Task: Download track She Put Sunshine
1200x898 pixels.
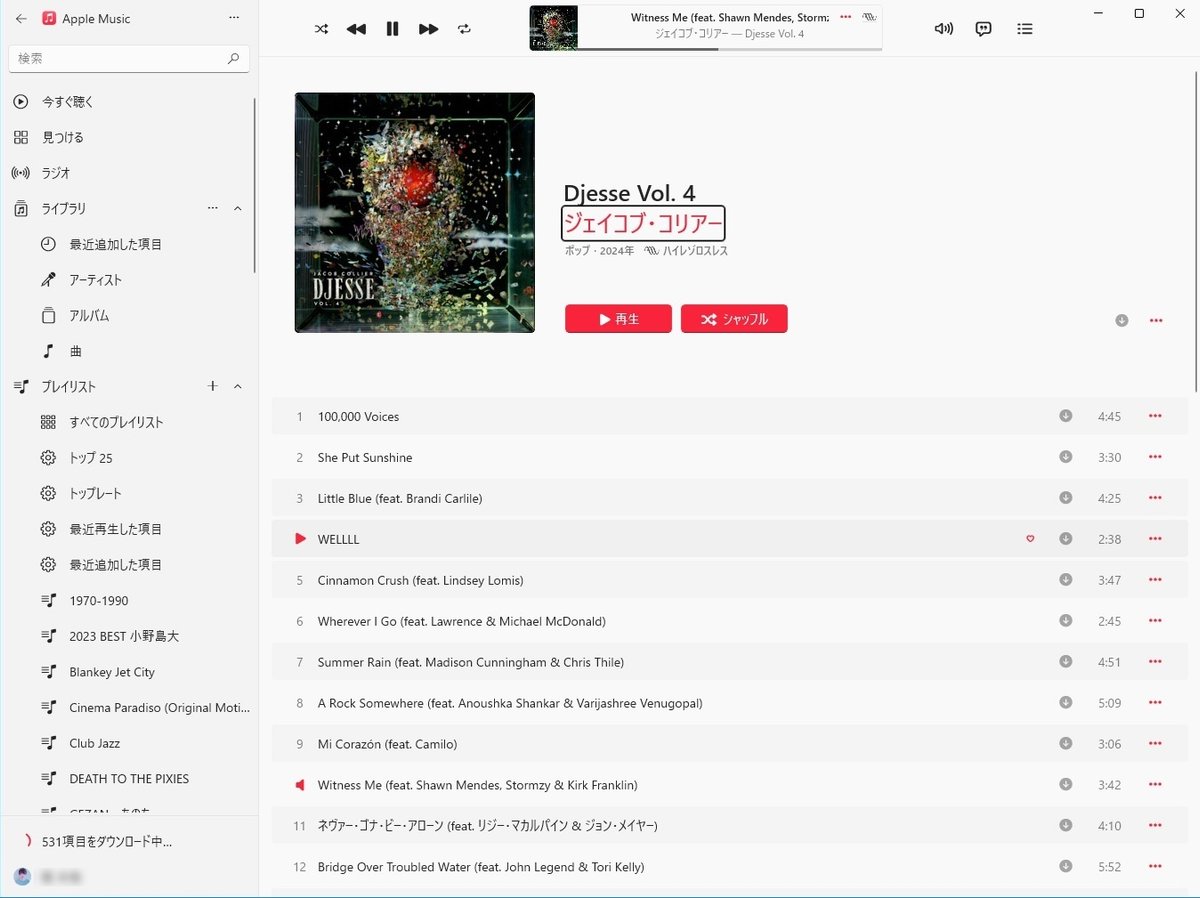Action: (1066, 457)
